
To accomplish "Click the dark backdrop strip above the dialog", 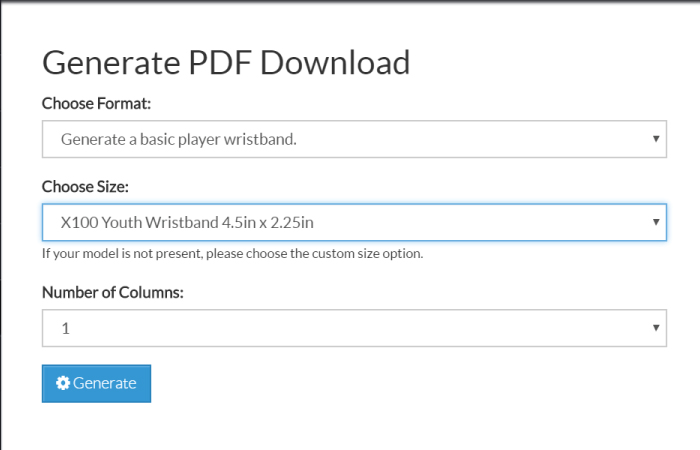I will click(350, 1).
